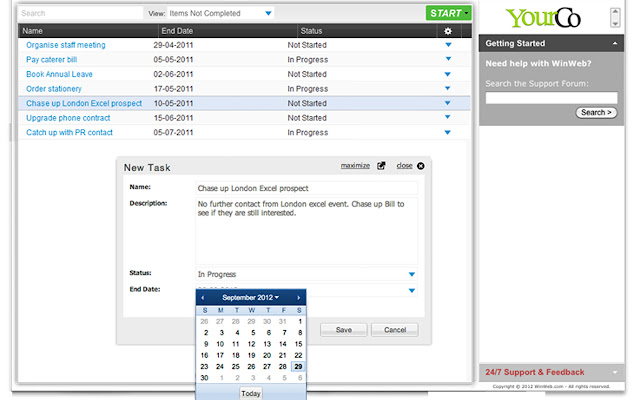Click Not Started status for Upgrade phone contract
Viewport: 640px width, 400px height.
(x=307, y=118)
